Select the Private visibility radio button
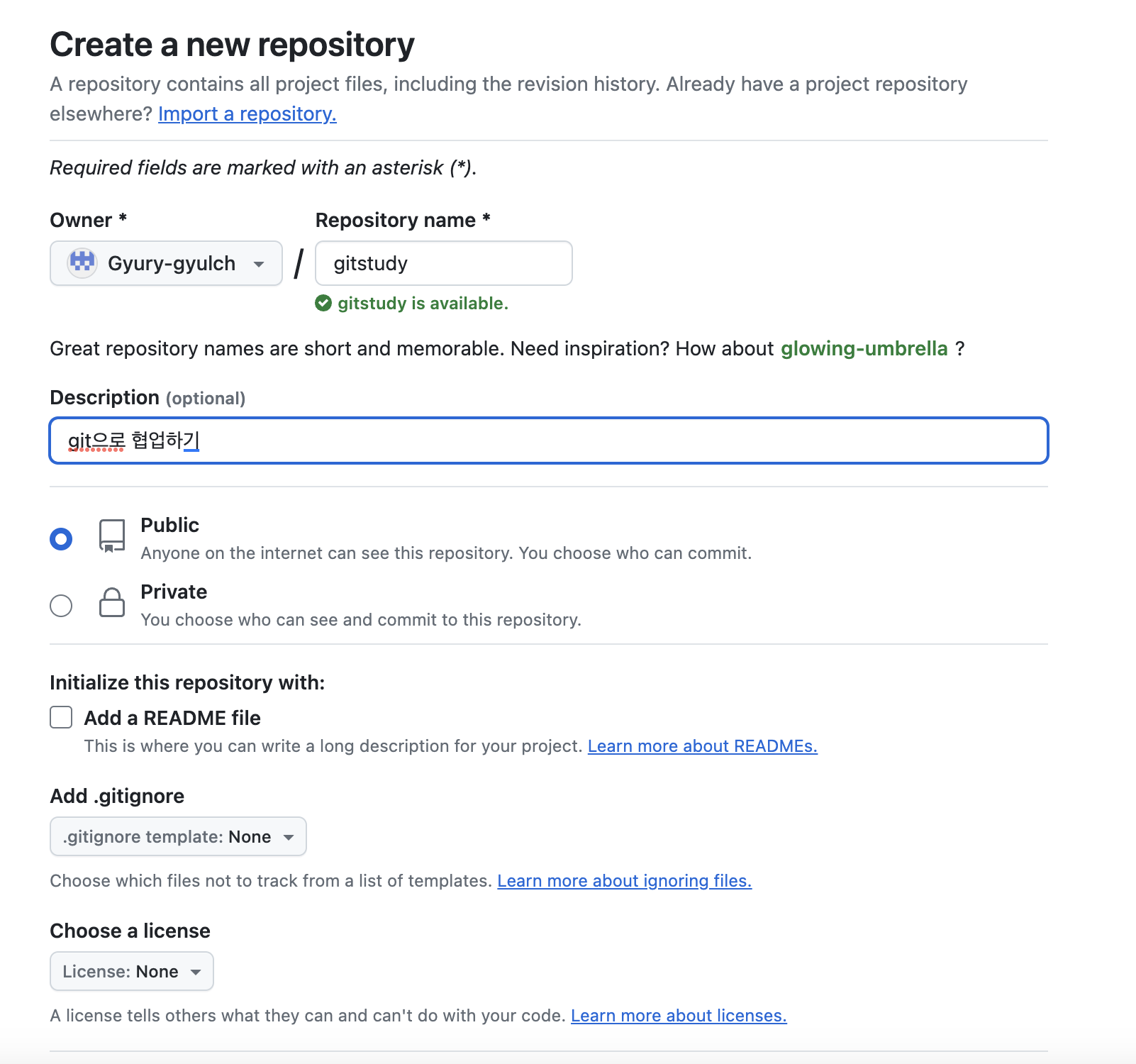 click(x=61, y=606)
